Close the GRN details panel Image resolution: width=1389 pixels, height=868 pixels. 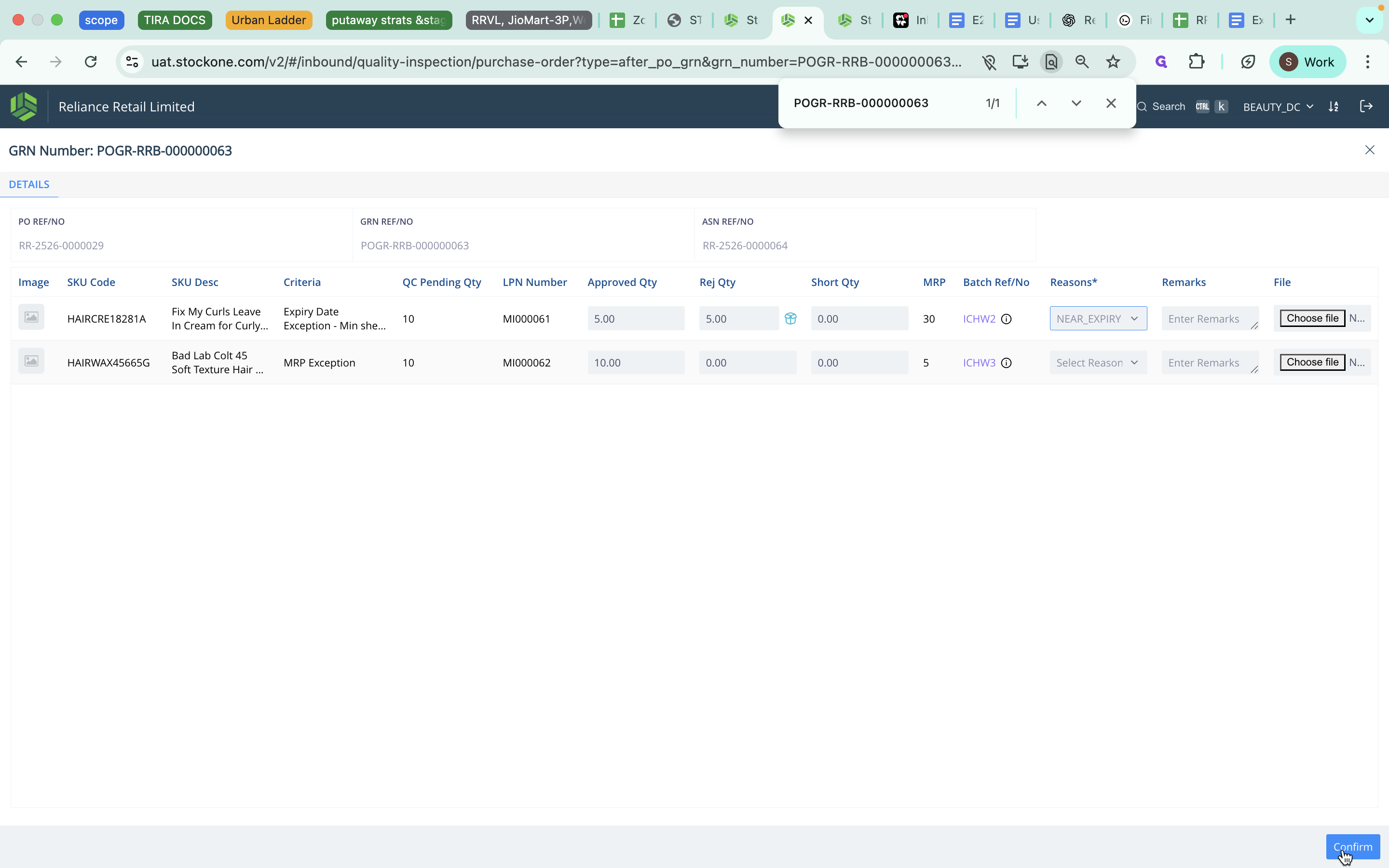point(1370,150)
